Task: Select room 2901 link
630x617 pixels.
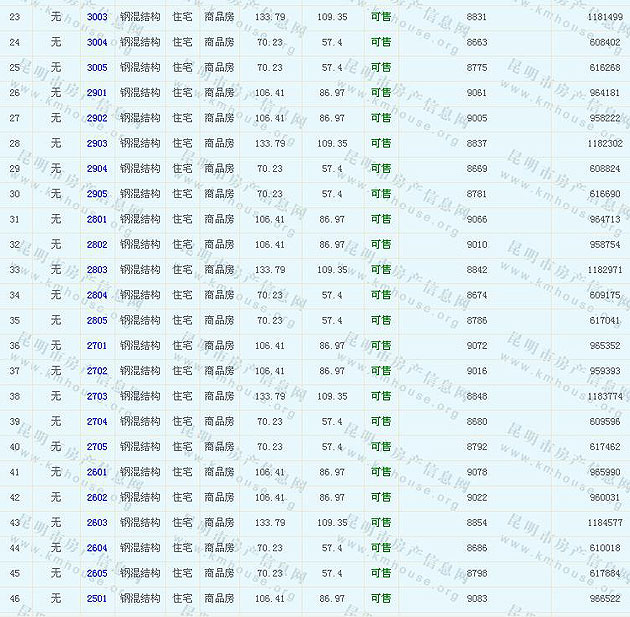Action: coord(97,93)
